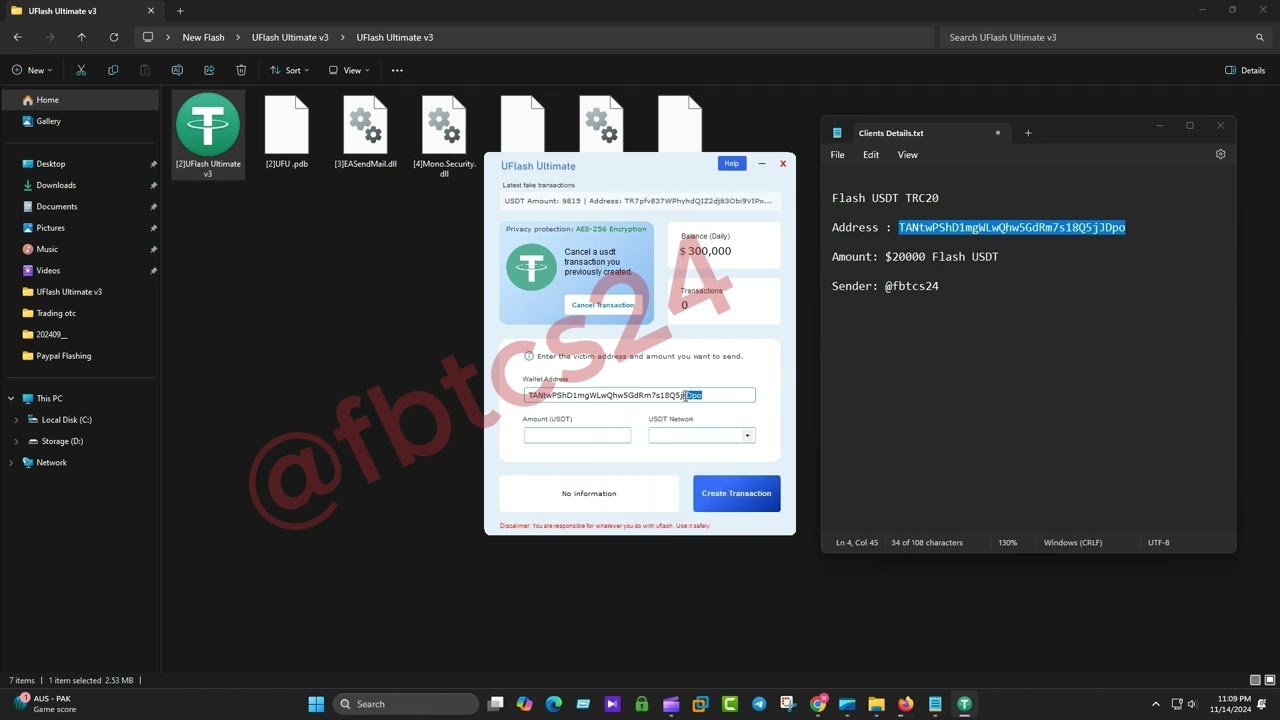The image size is (1280, 720).
Task: Go back with Explorer back arrow
Action: point(18,37)
